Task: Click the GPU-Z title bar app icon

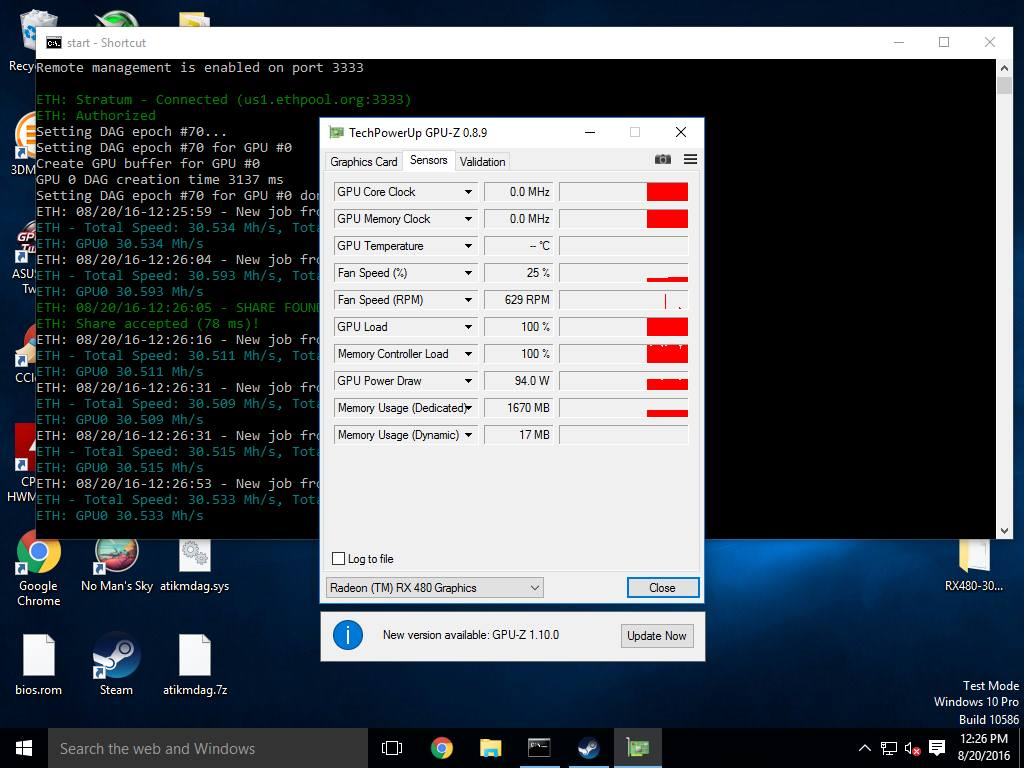Action: tap(336, 133)
